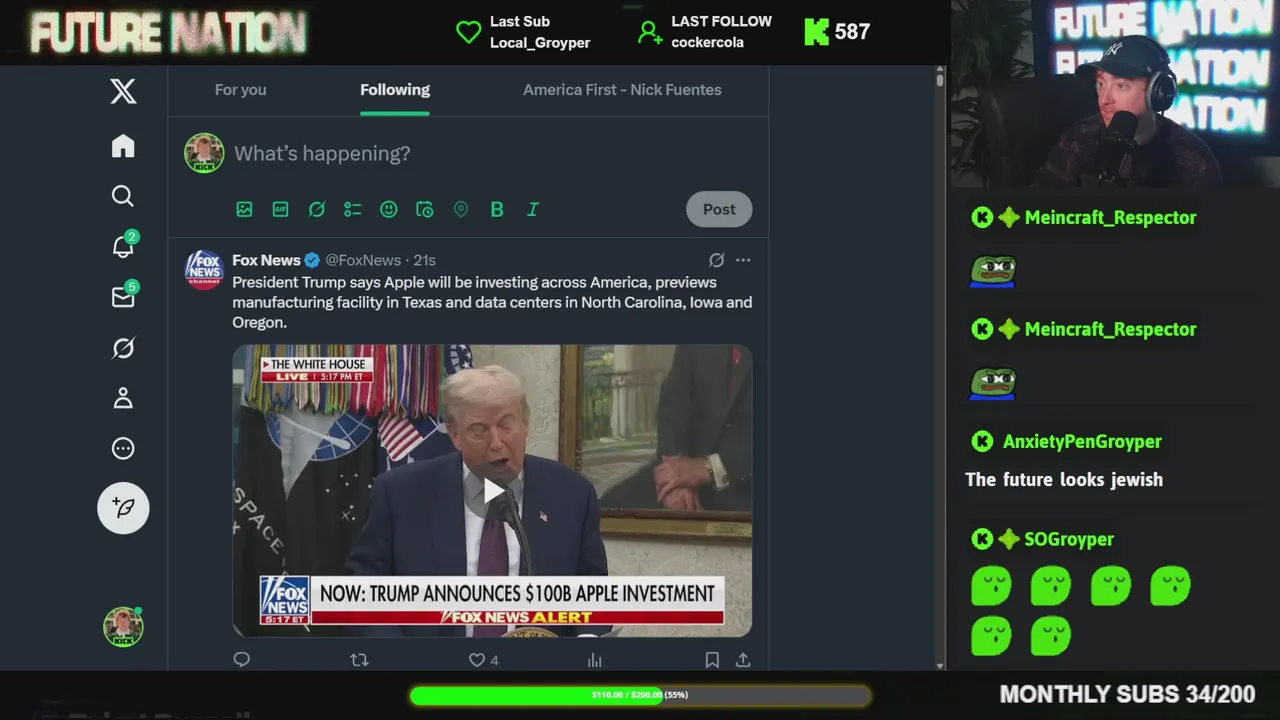The image size is (1280, 720).
Task: Add media image icon in composer
Action: [x=244, y=209]
